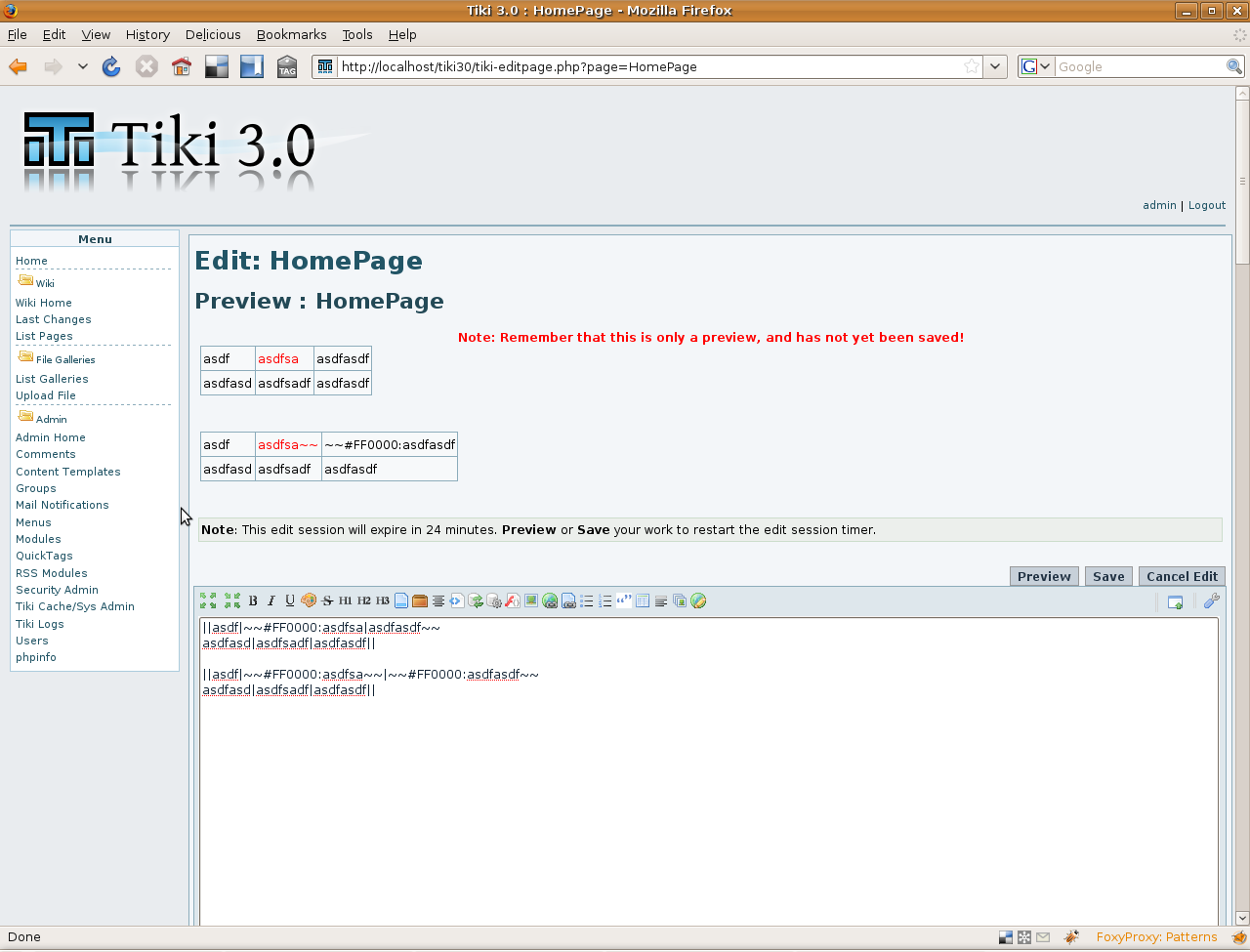
Task: Open the View menu
Action: click(x=96, y=34)
